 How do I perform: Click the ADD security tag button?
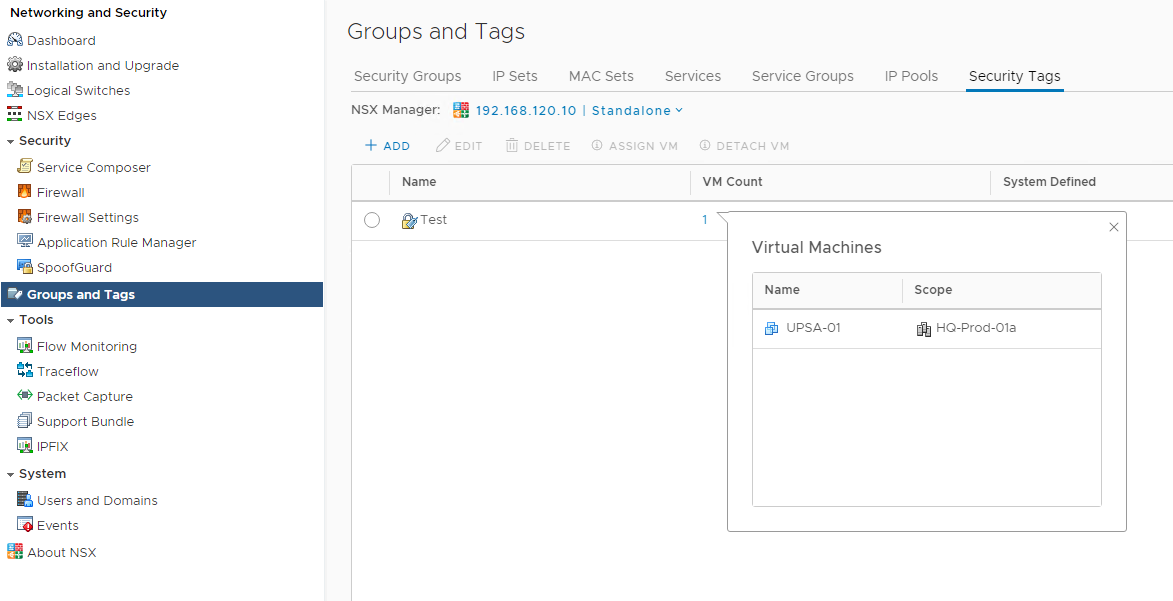pos(387,146)
